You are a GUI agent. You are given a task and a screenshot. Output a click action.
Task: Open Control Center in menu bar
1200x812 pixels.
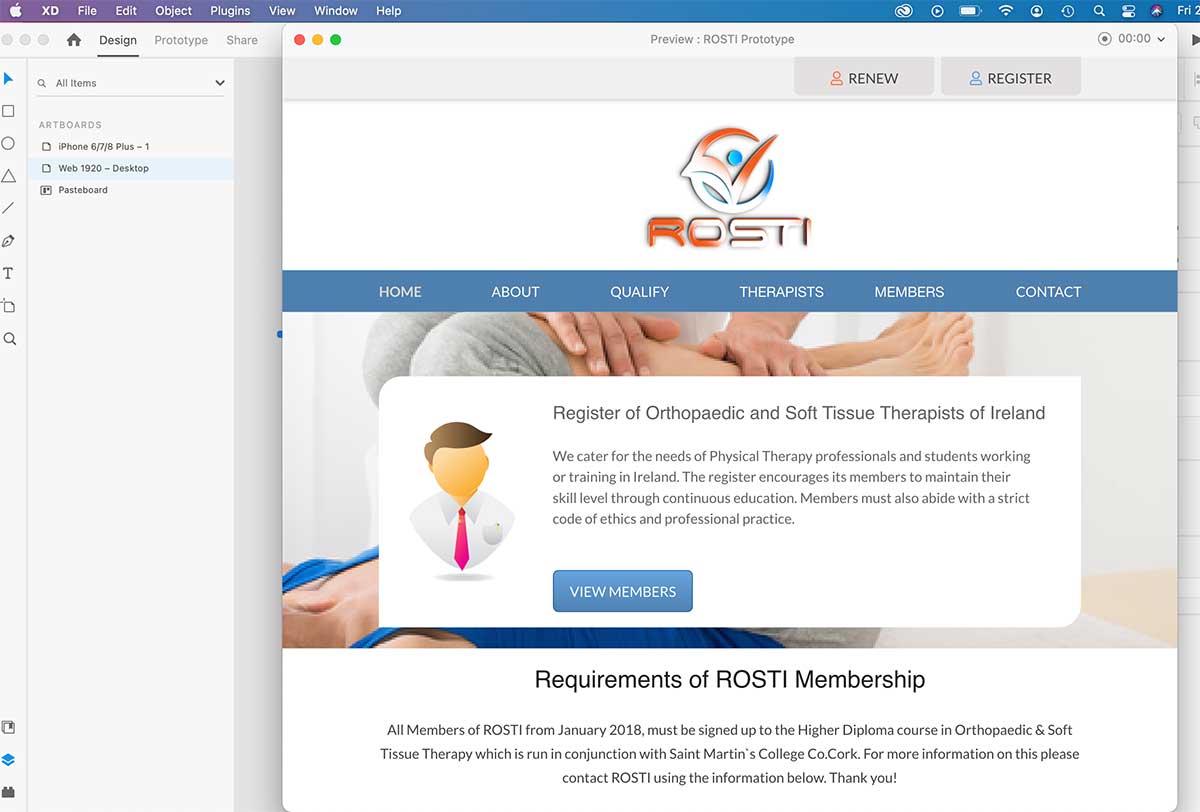(x=1130, y=11)
